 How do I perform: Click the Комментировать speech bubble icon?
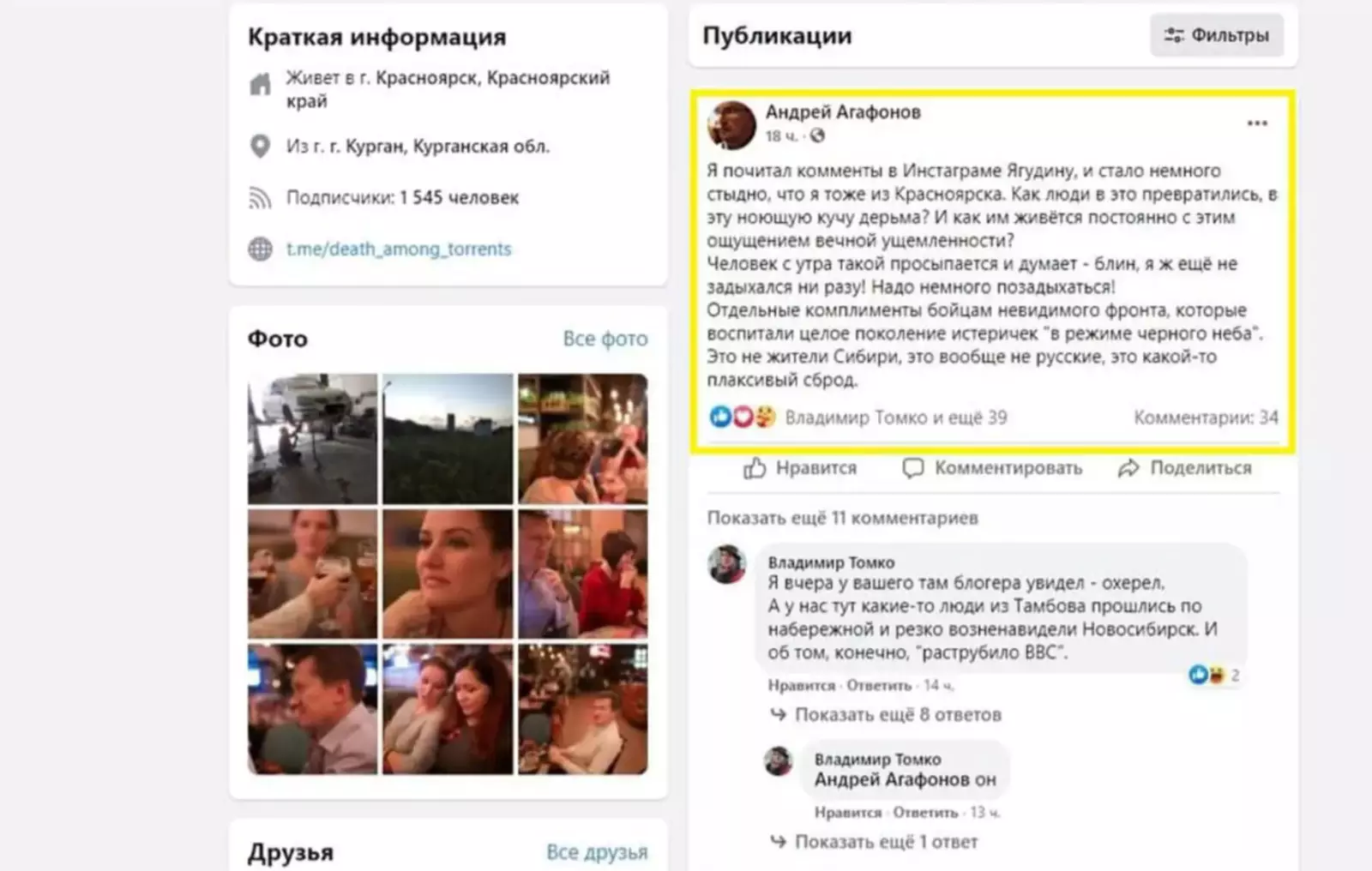point(913,468)
